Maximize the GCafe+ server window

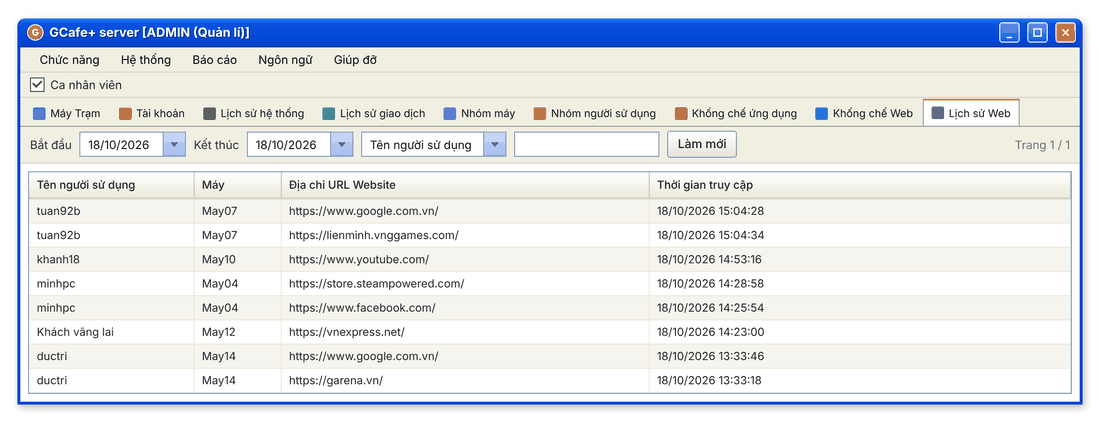[1038, 33]
